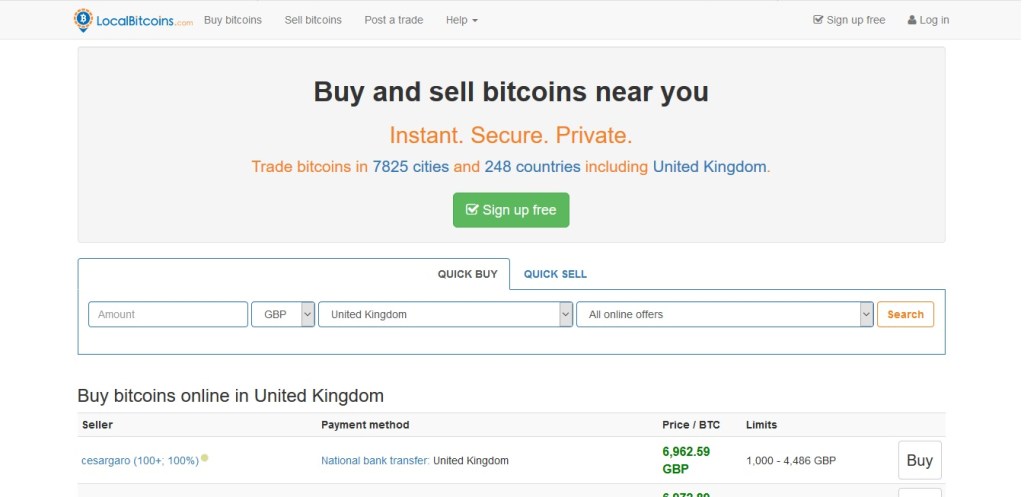The height and width of the screenshot is (497, 1024).
Task: Click Buy button for cesargaro's offer
Action: [x=919, y=460]
